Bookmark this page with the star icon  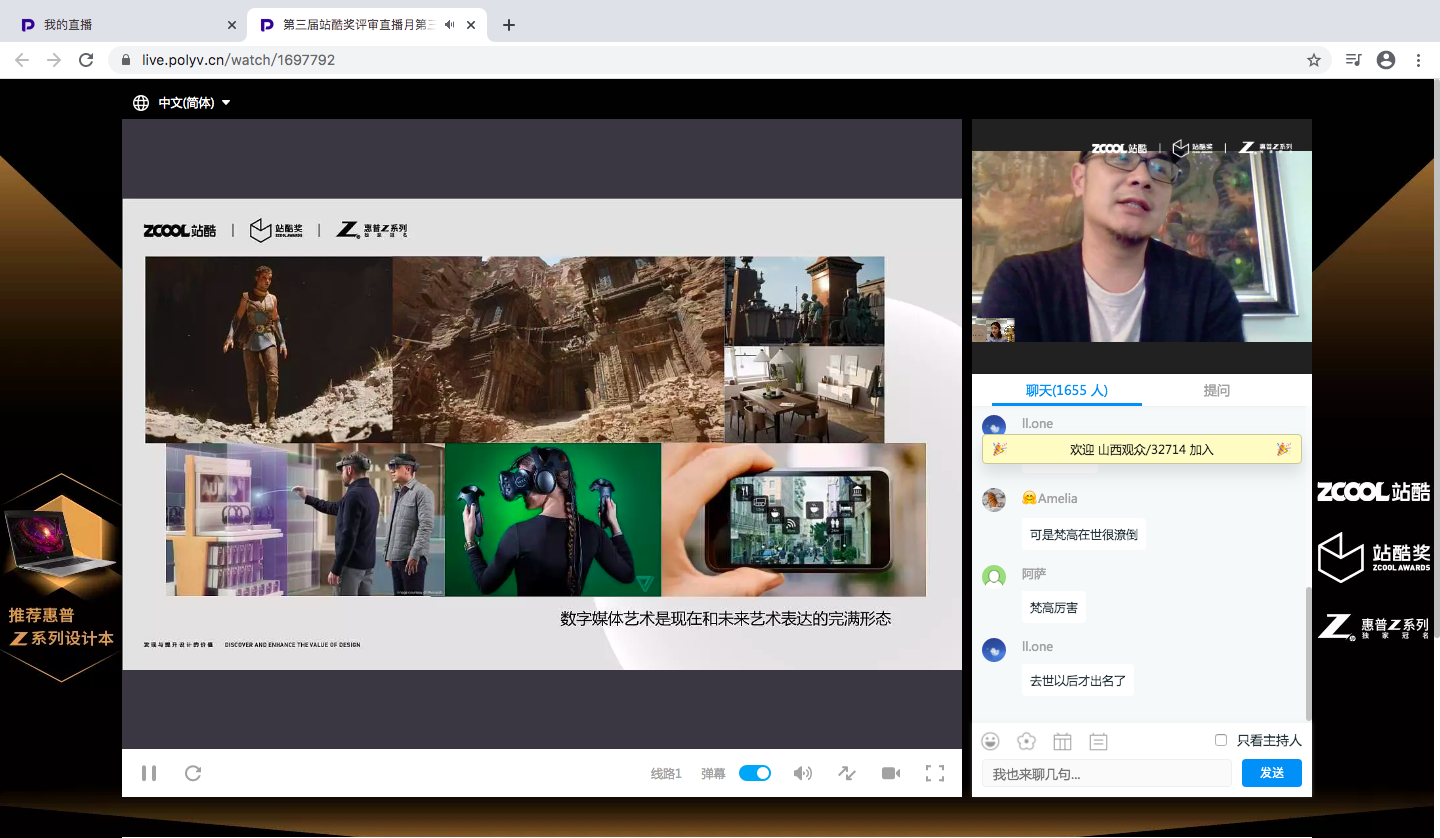coord(1314,60)
